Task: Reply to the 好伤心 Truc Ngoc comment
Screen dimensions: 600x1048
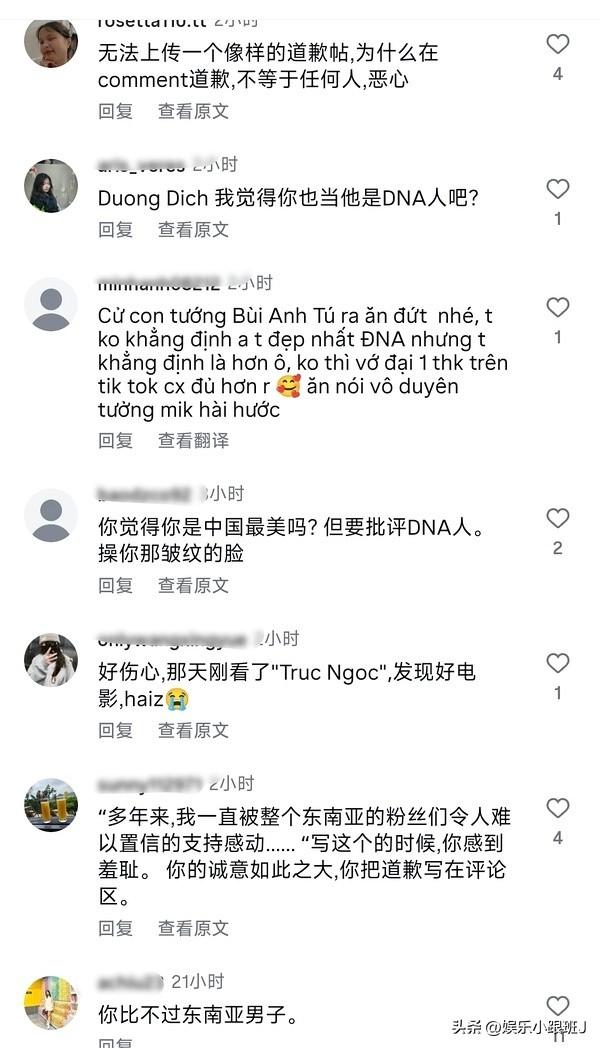Action: tap(116, 731)
